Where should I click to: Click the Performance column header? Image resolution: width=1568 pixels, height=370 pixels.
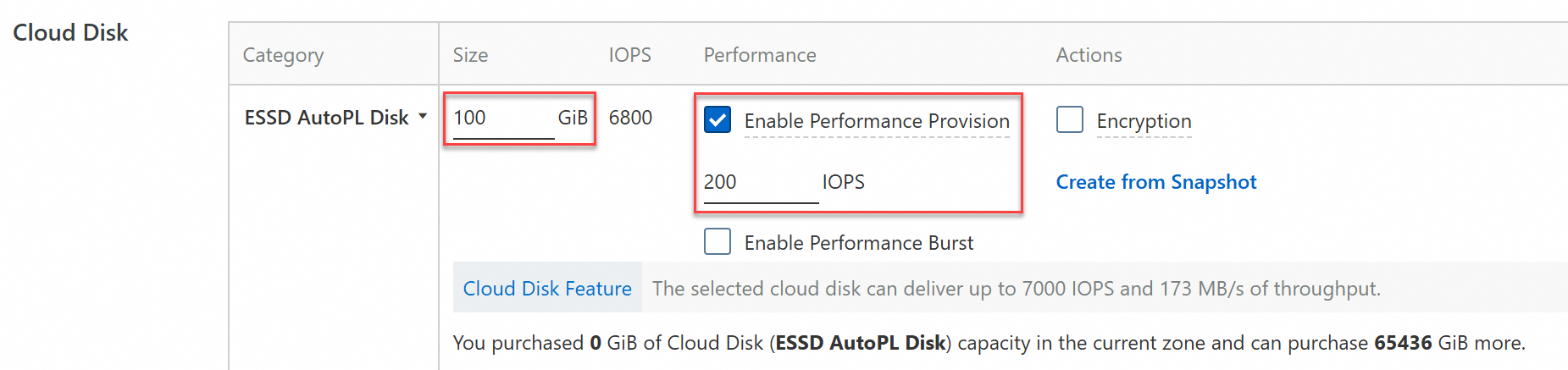point(760,55)
